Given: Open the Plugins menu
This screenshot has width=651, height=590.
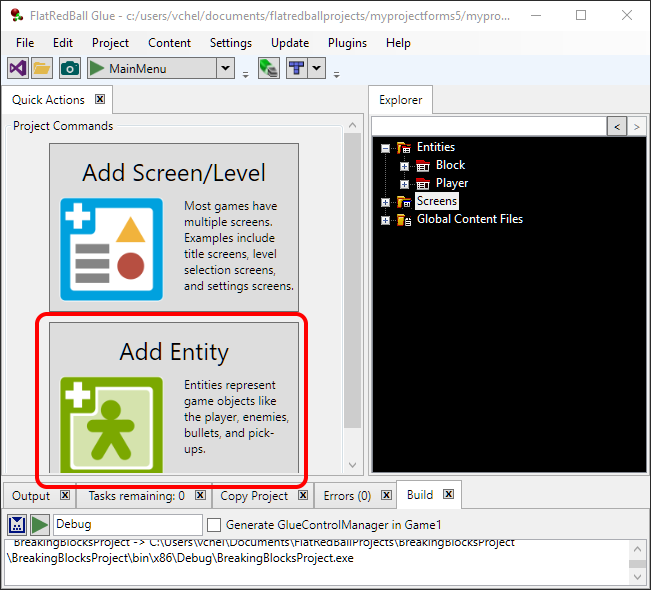Looking at the screenshot, I should tap(347, 43).
